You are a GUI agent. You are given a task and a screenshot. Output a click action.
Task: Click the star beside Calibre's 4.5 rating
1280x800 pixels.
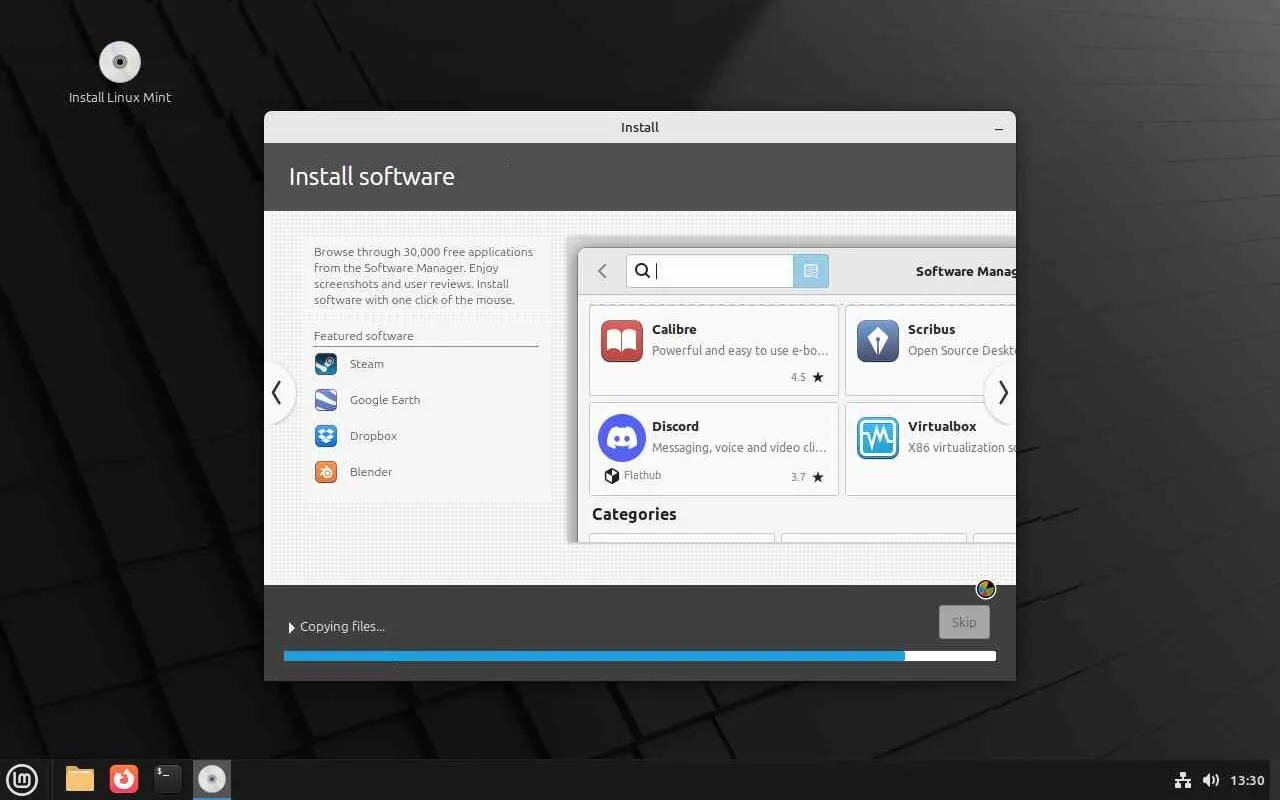pyautogui.click(x=818, y=377)
